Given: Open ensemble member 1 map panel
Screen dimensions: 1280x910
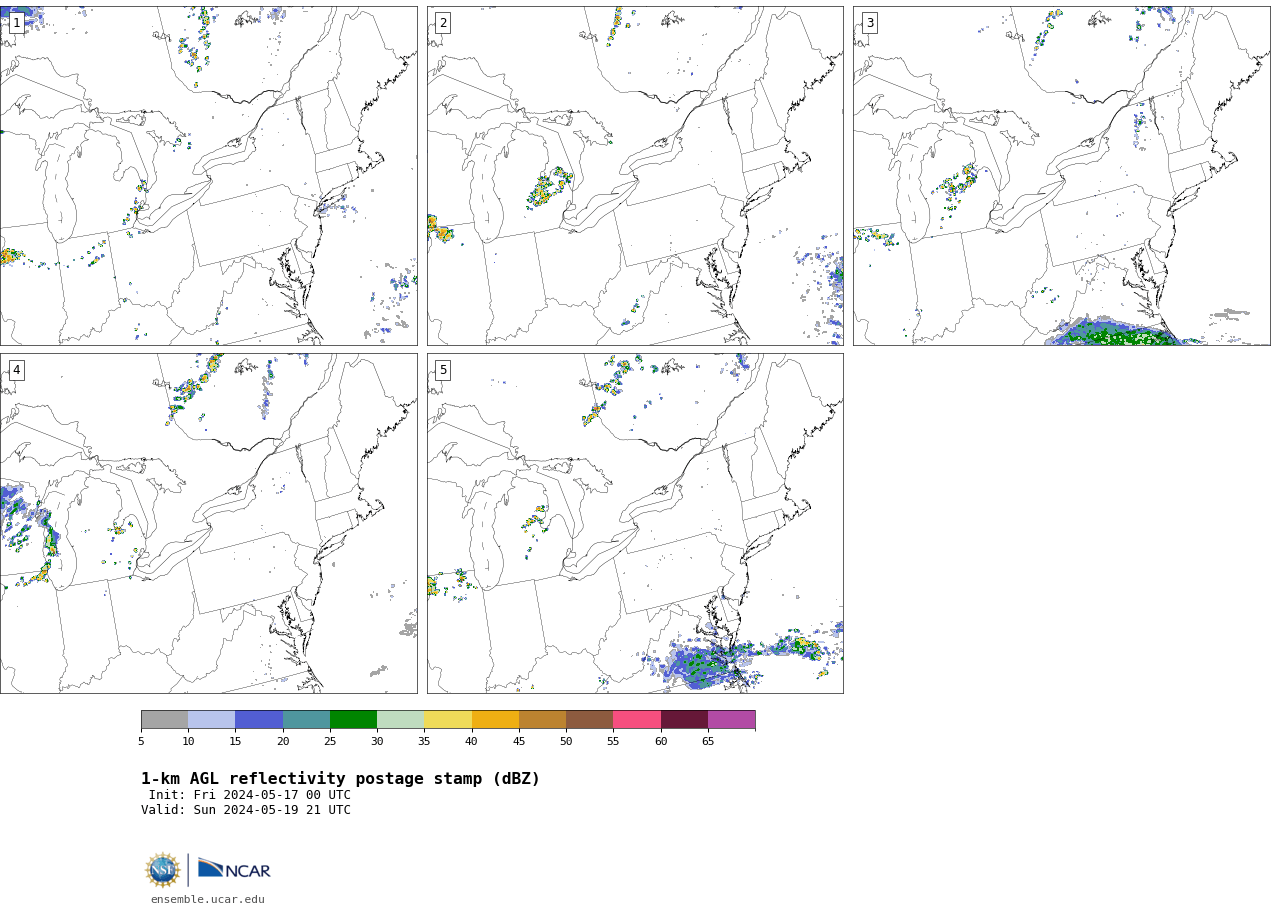Looking at the screenshot, I should [208, 176].
